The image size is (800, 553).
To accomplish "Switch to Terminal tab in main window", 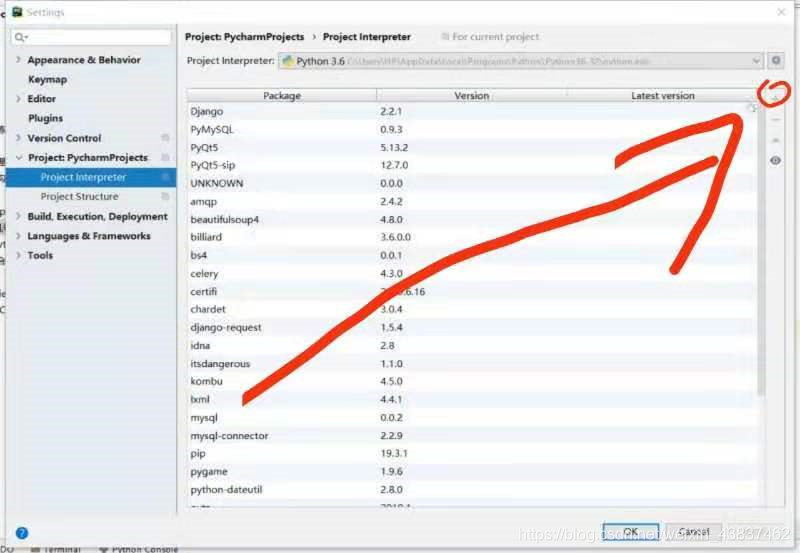I will (x=56, y=549).
